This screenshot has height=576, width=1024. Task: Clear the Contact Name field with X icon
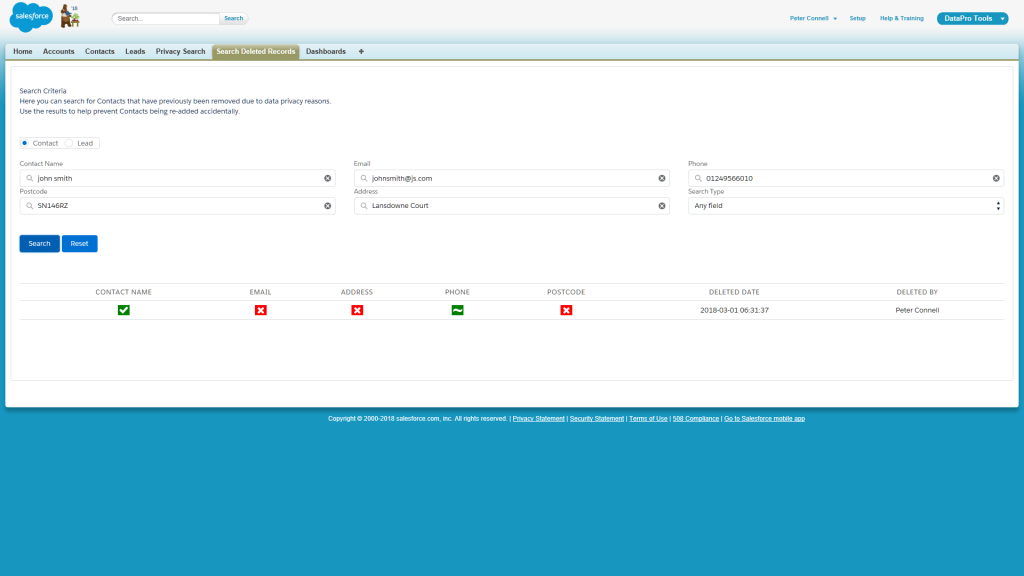tap(327, 178)
